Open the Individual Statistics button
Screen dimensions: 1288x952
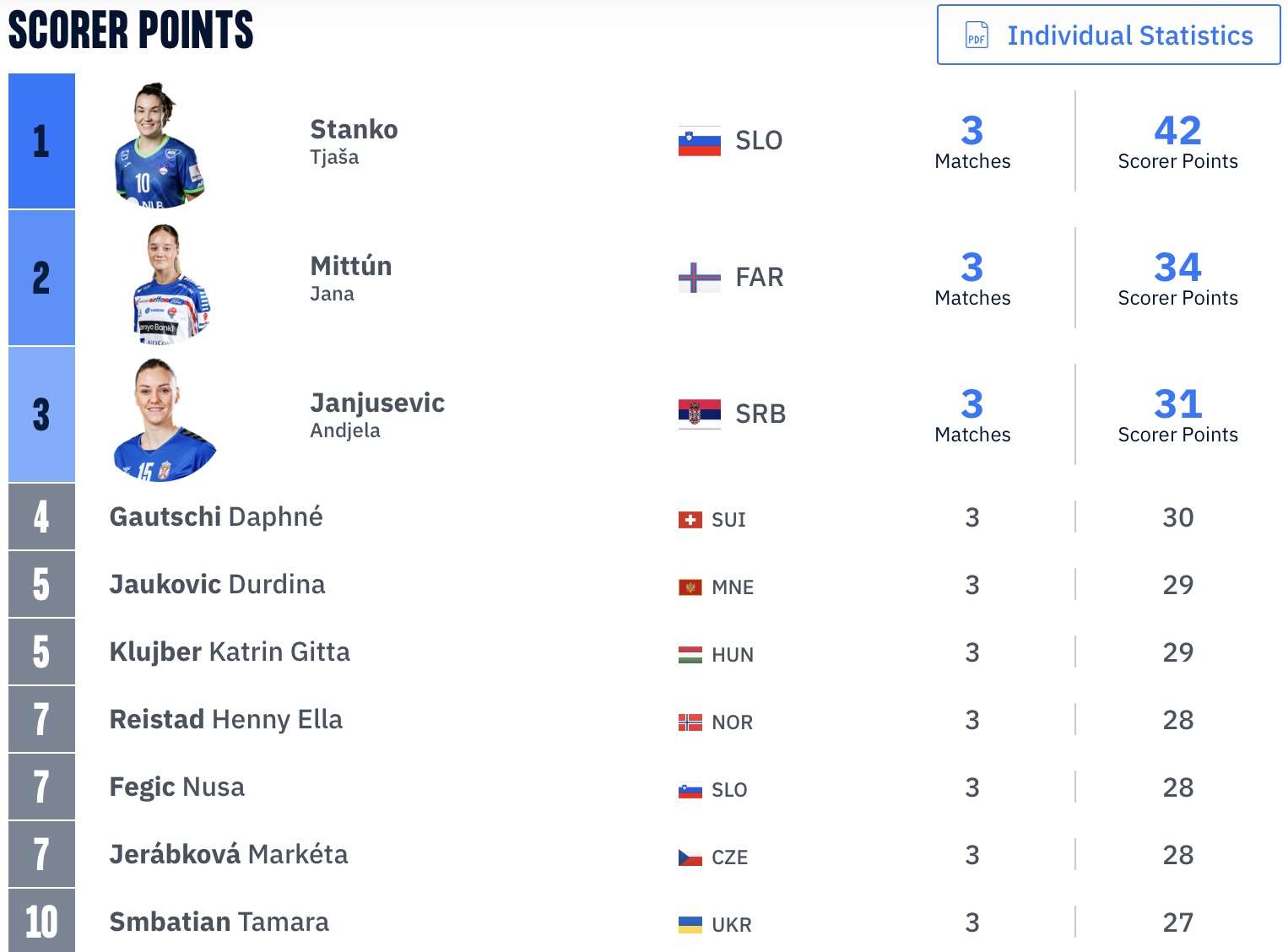click(1108, 35)
